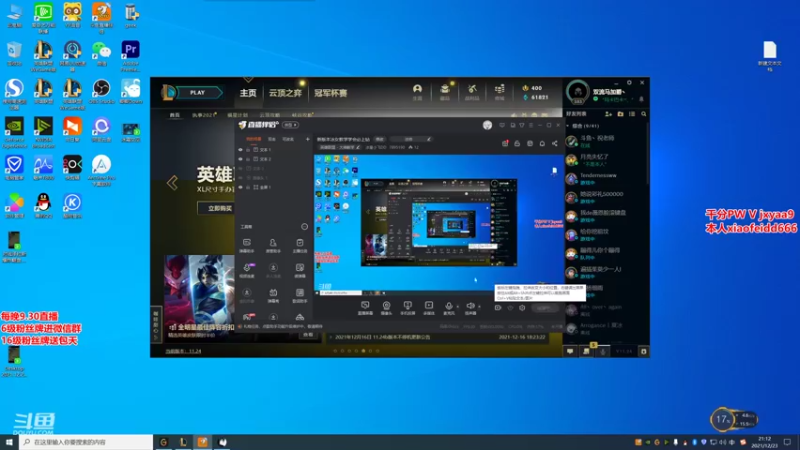Click the share icon at streaming app top-right
Viewport: 800px width, 450px height.
tap(555, 143)
